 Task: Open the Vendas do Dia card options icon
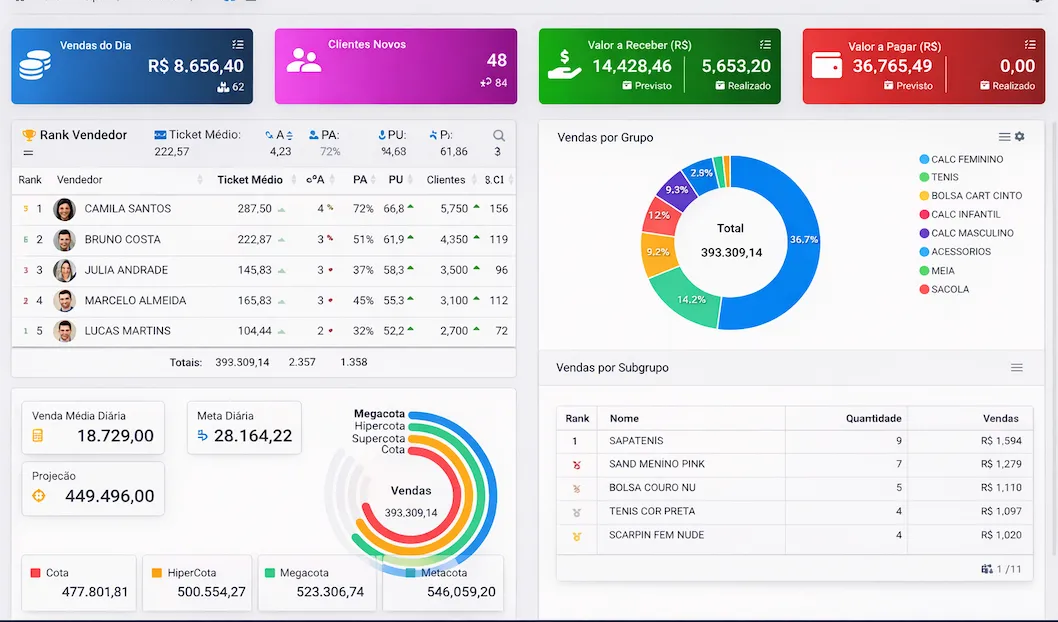tap(236, 44)
